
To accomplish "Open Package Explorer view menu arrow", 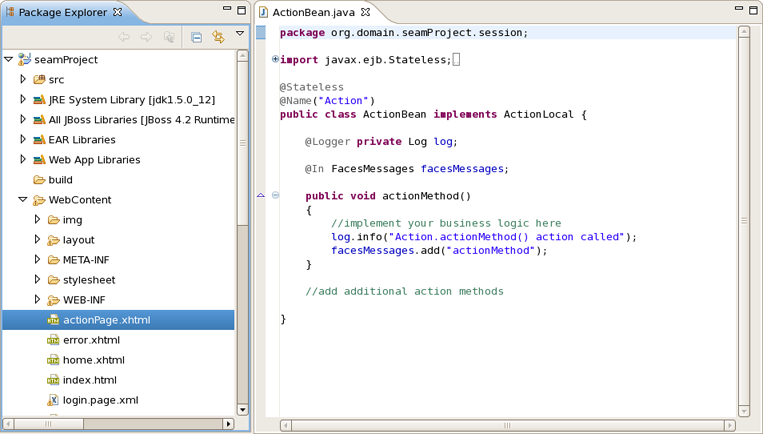I will click(x=240, y=34).
